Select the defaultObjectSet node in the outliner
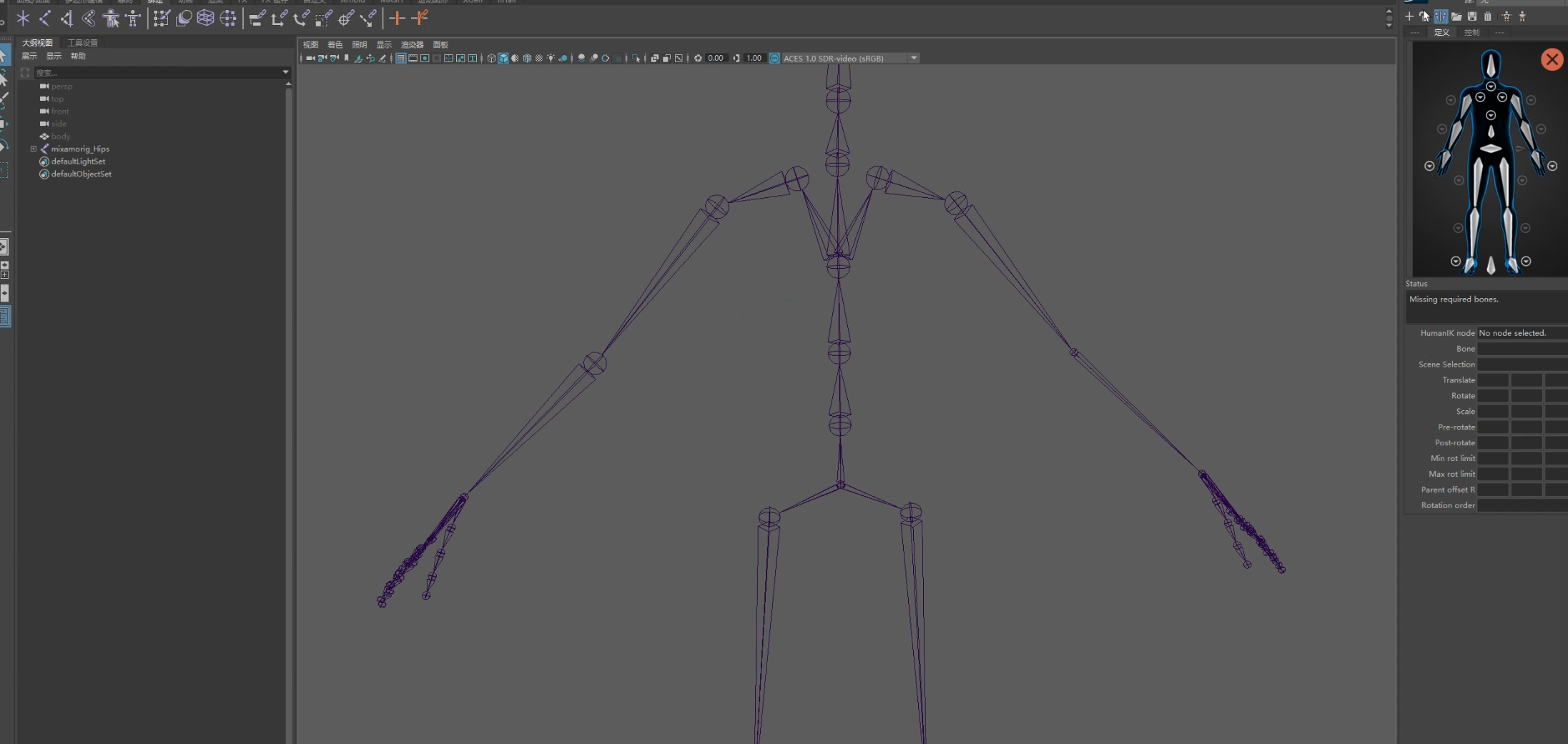1568x744 pixels. (82, 174)
